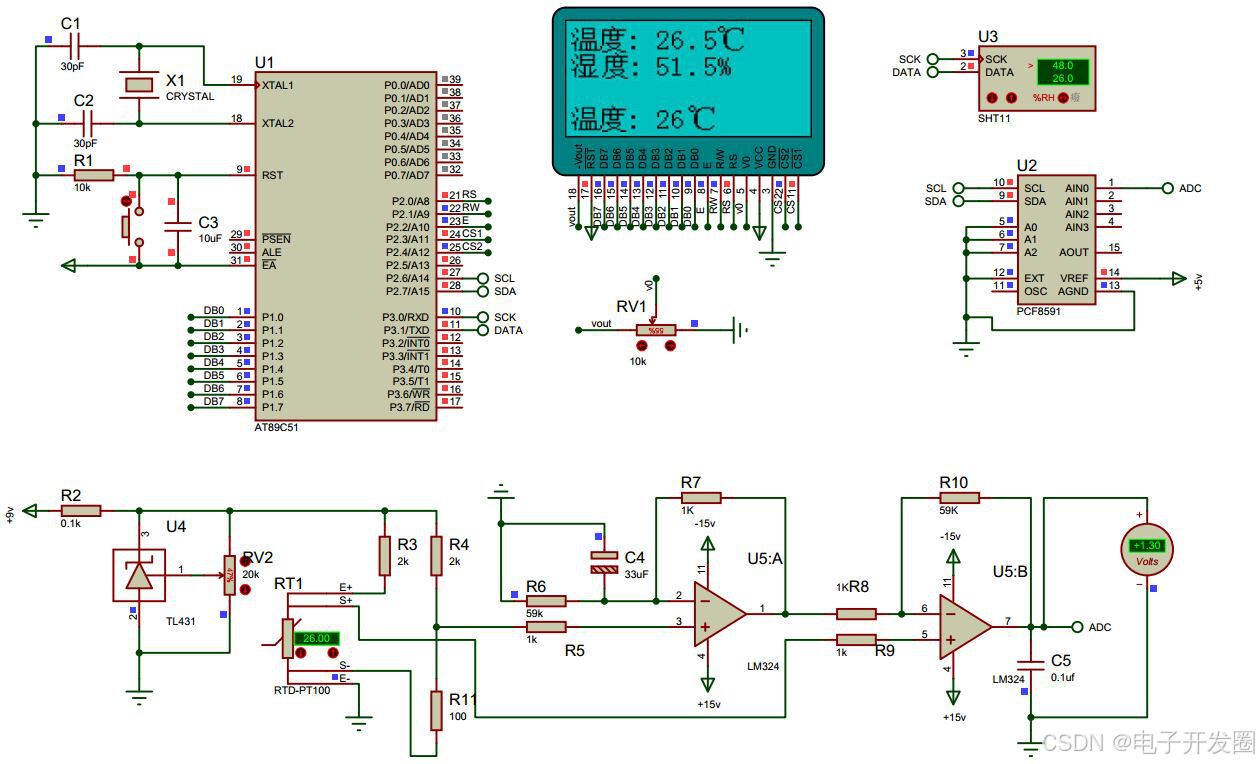Click ADC terminal at U5:B output
This screenshot has height=764, width=1260.
[1076, 627]
